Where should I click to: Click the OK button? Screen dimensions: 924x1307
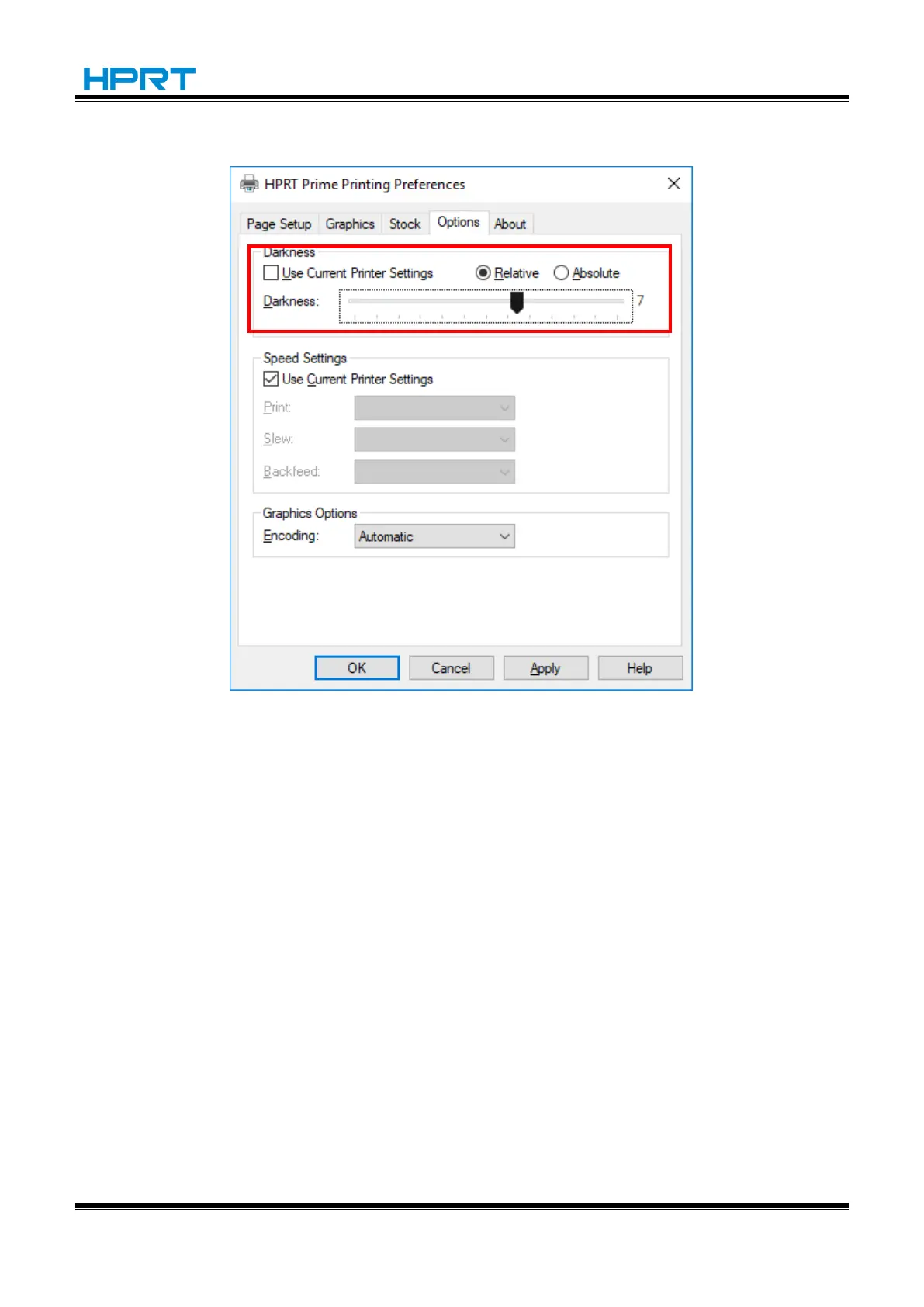click(x=357, y=667)
